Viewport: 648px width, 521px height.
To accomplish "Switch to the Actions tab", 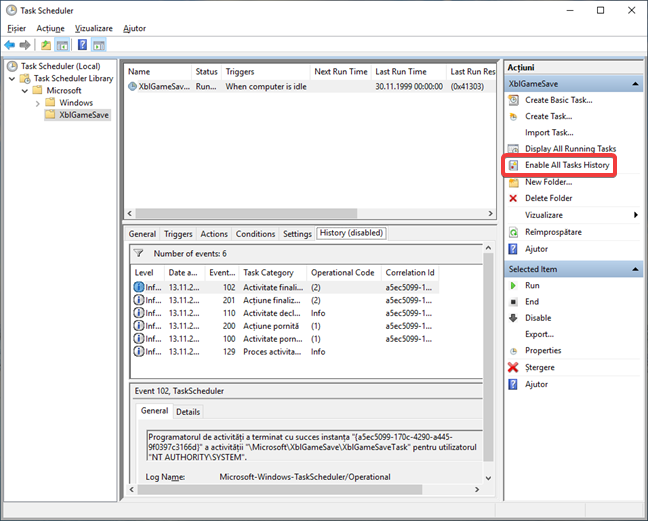I will click(x=214, y=234).
